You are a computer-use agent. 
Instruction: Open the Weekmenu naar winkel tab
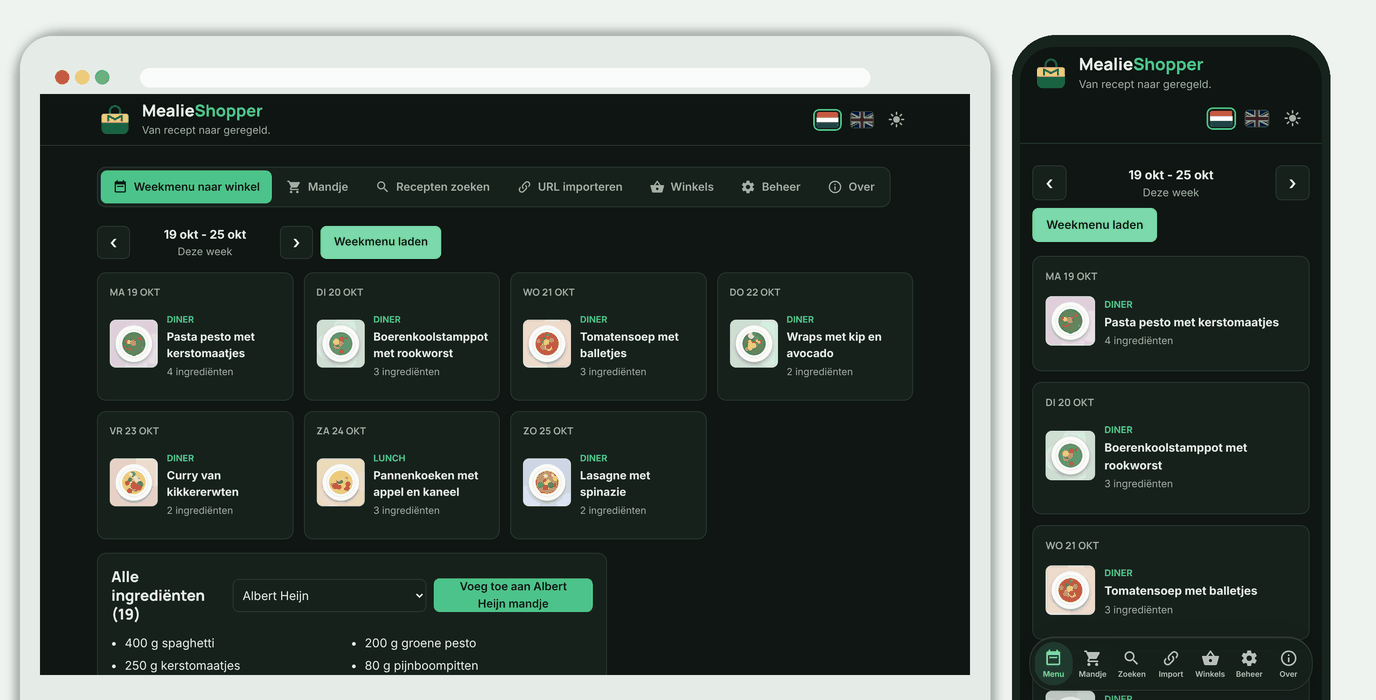click(186, 187)
